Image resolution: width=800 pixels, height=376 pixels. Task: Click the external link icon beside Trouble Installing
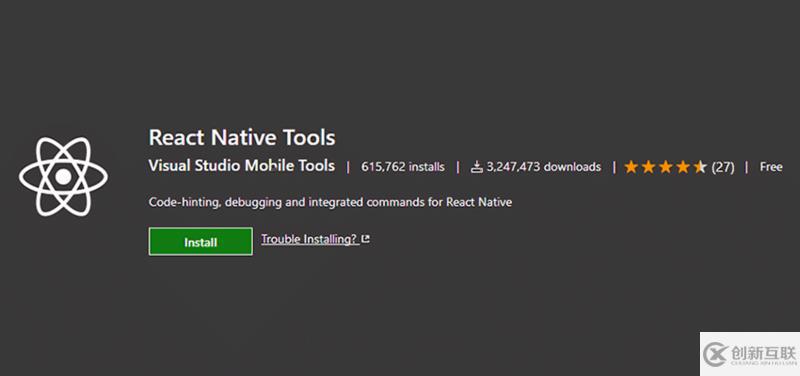coord(365,239)
